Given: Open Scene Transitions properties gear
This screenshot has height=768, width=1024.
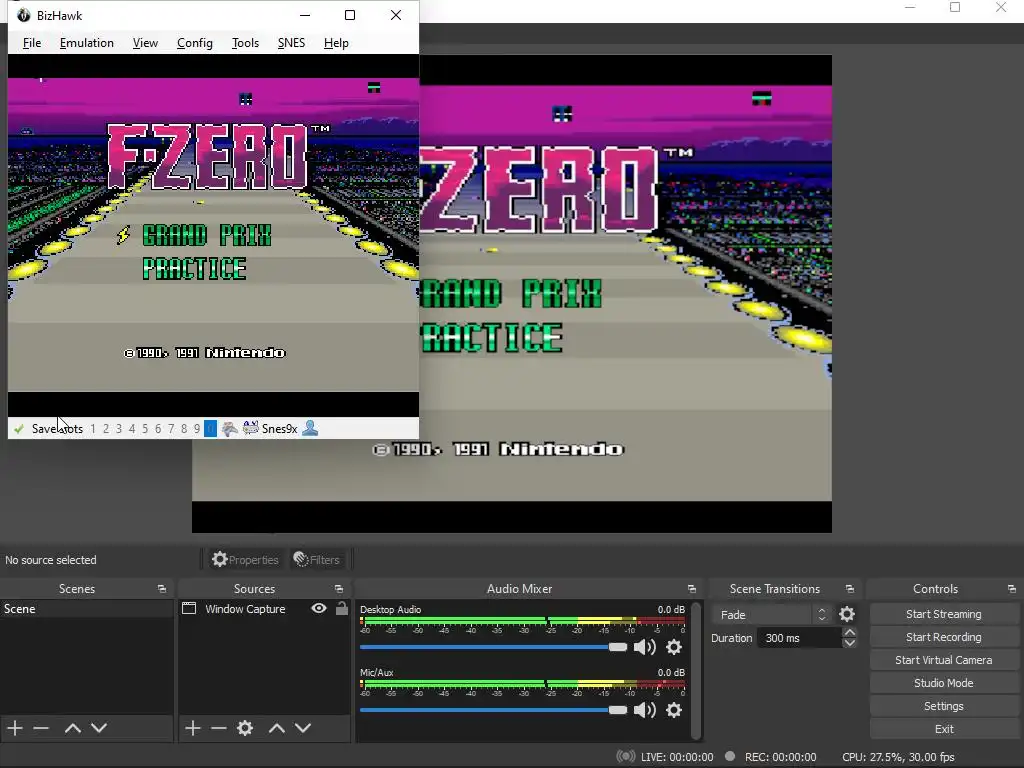Looking at the screenshot, I should tap(847, 614).
